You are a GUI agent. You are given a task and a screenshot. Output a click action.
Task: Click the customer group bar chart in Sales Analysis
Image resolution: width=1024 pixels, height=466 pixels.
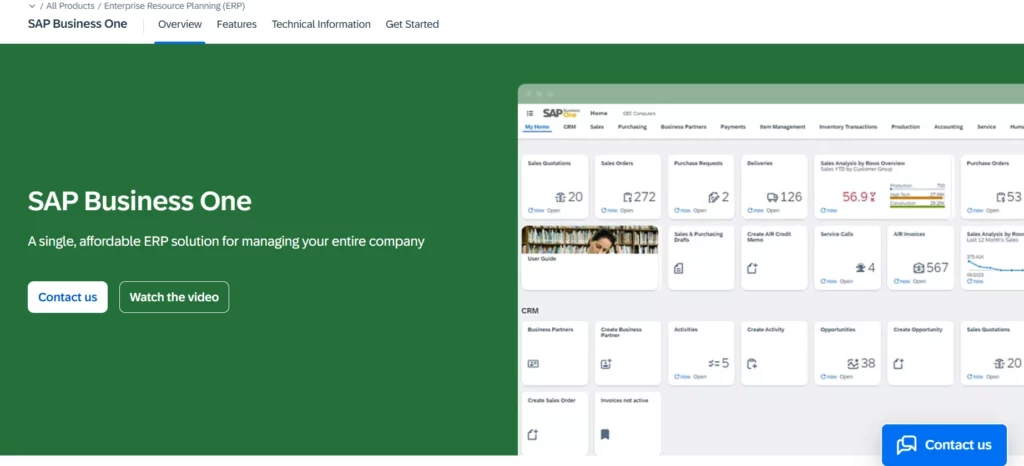[917, 195]
